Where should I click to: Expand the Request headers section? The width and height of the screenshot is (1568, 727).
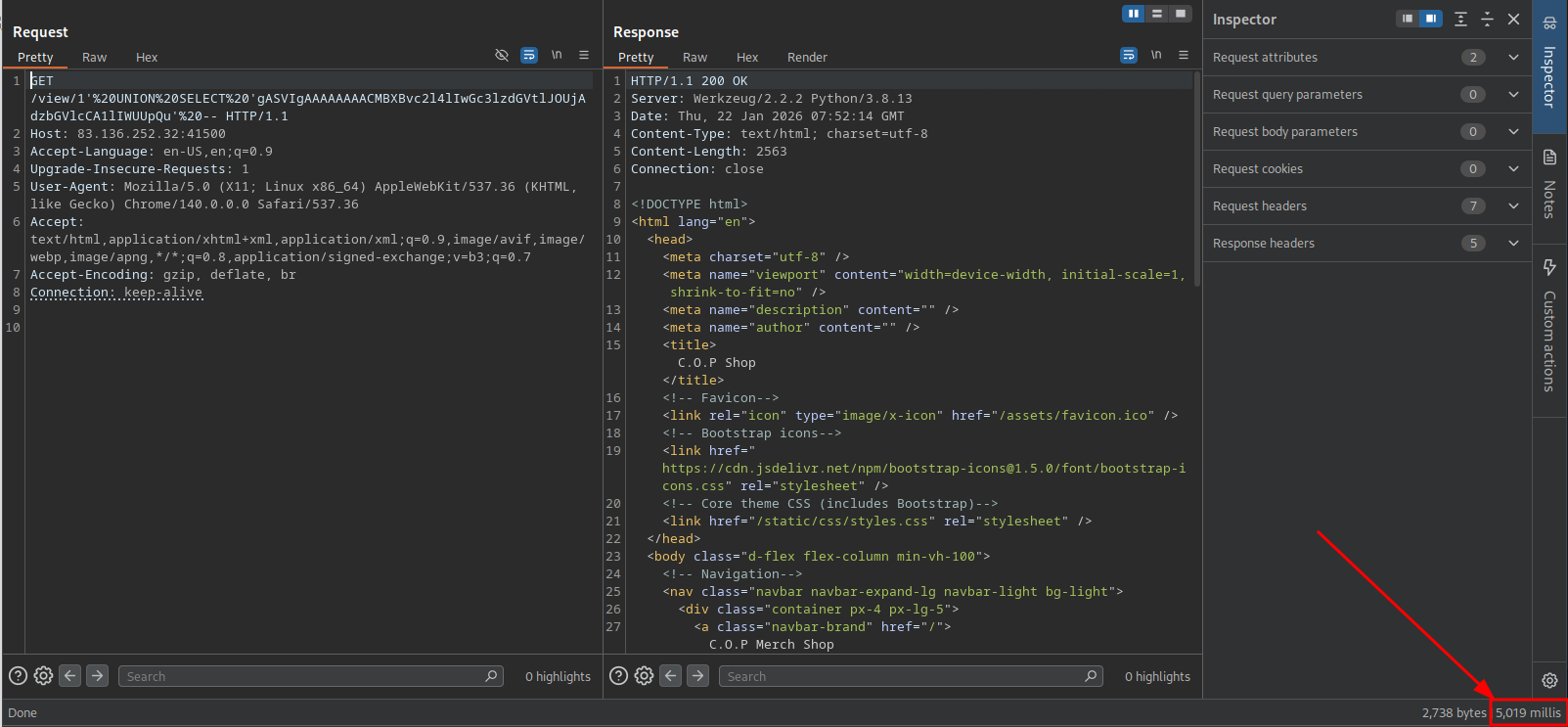coord(1513,206)
